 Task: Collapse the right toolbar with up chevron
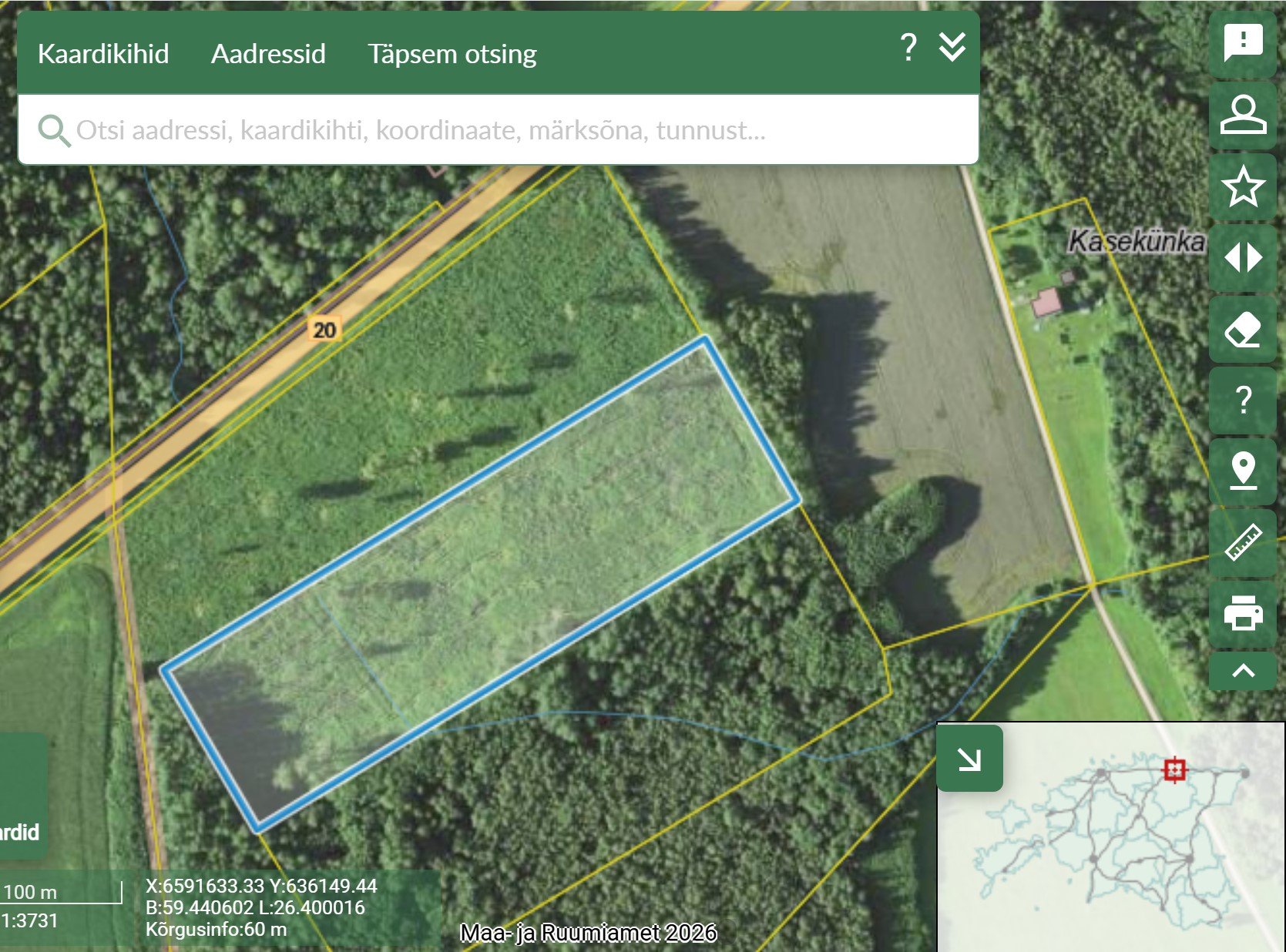[1243, 671]
